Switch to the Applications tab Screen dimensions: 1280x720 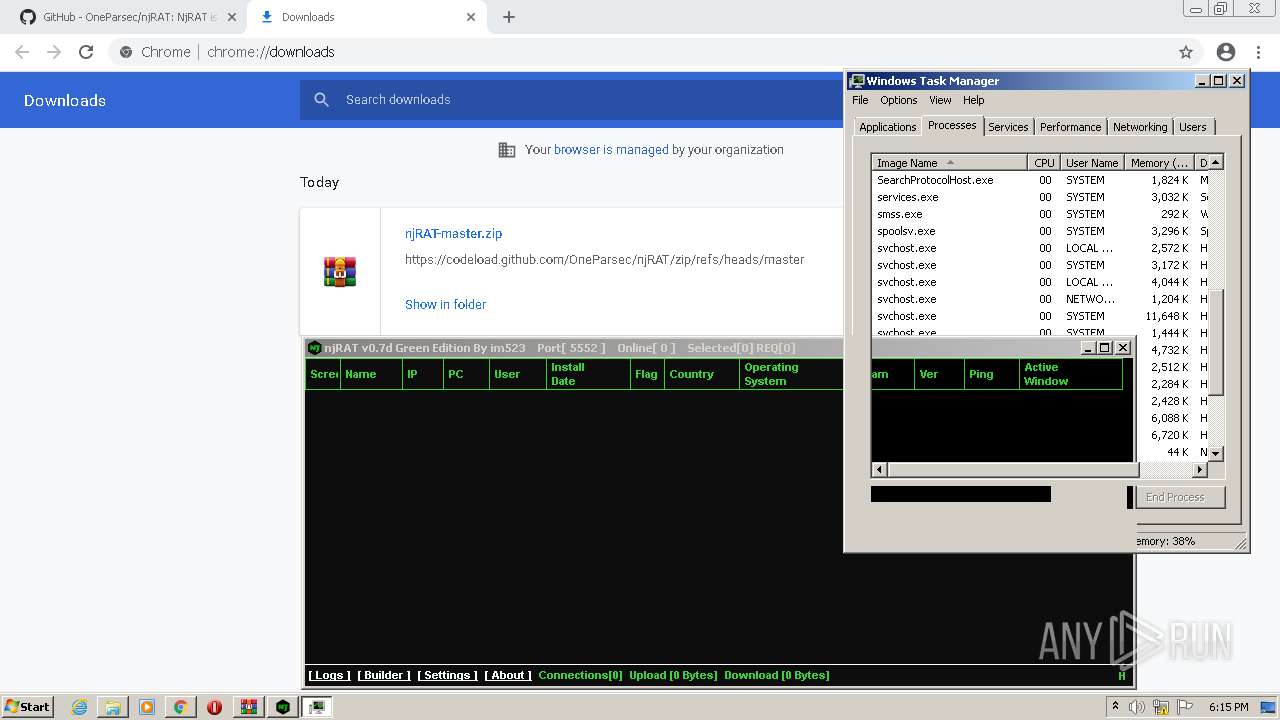tap(887, 127)
